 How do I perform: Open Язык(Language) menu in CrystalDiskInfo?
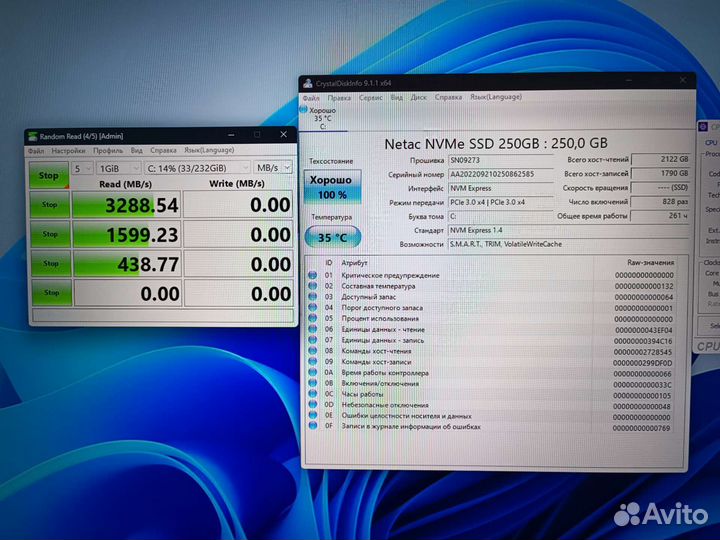[496, 97]
